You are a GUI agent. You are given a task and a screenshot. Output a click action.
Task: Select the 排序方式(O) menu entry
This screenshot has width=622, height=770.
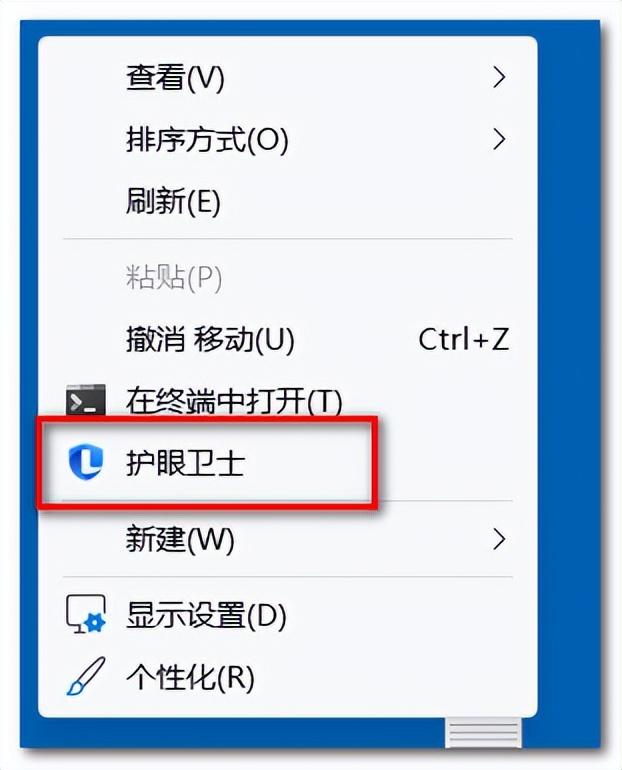click(x=288, y=139)
